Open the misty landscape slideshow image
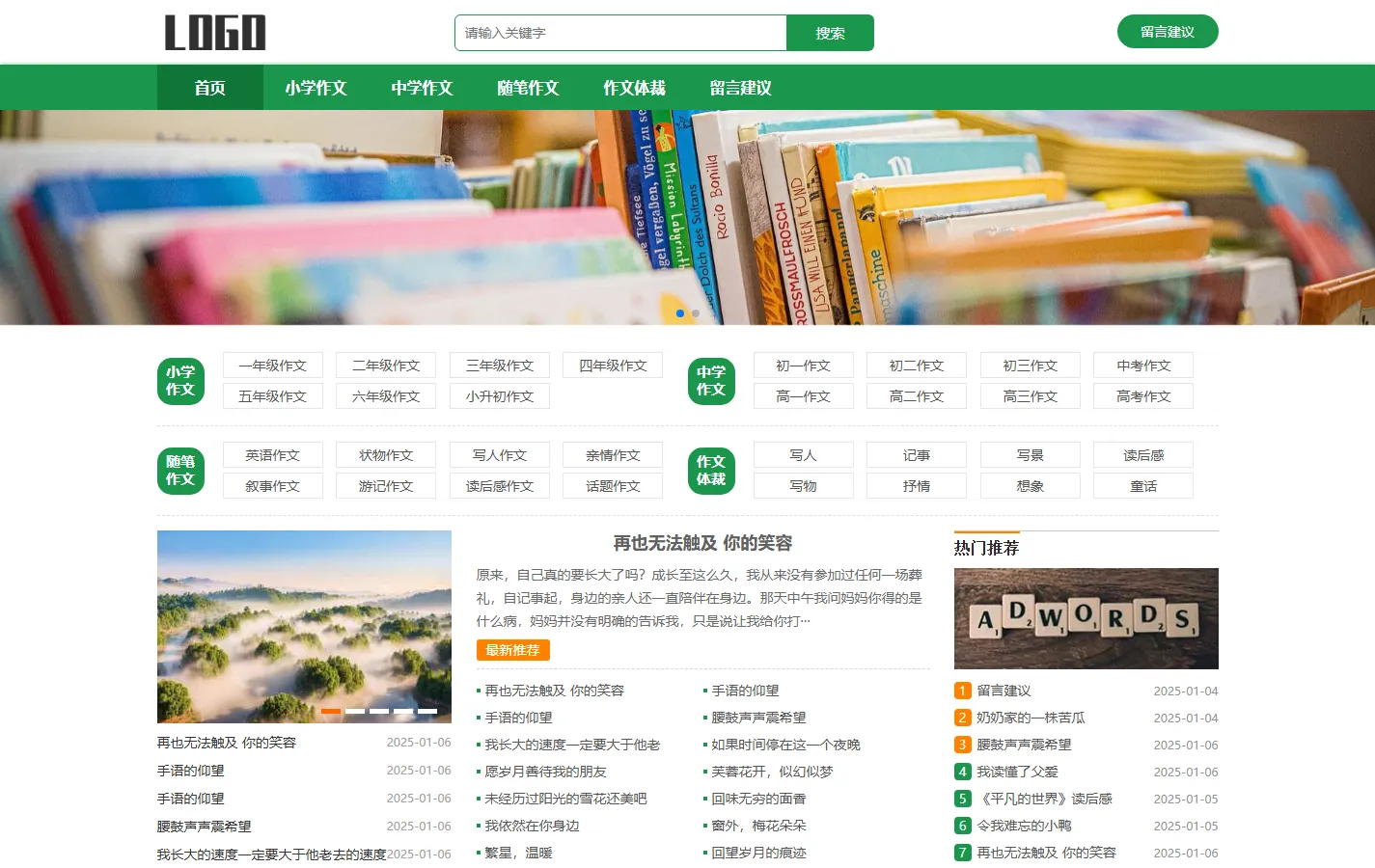 [x=304, y=627]
